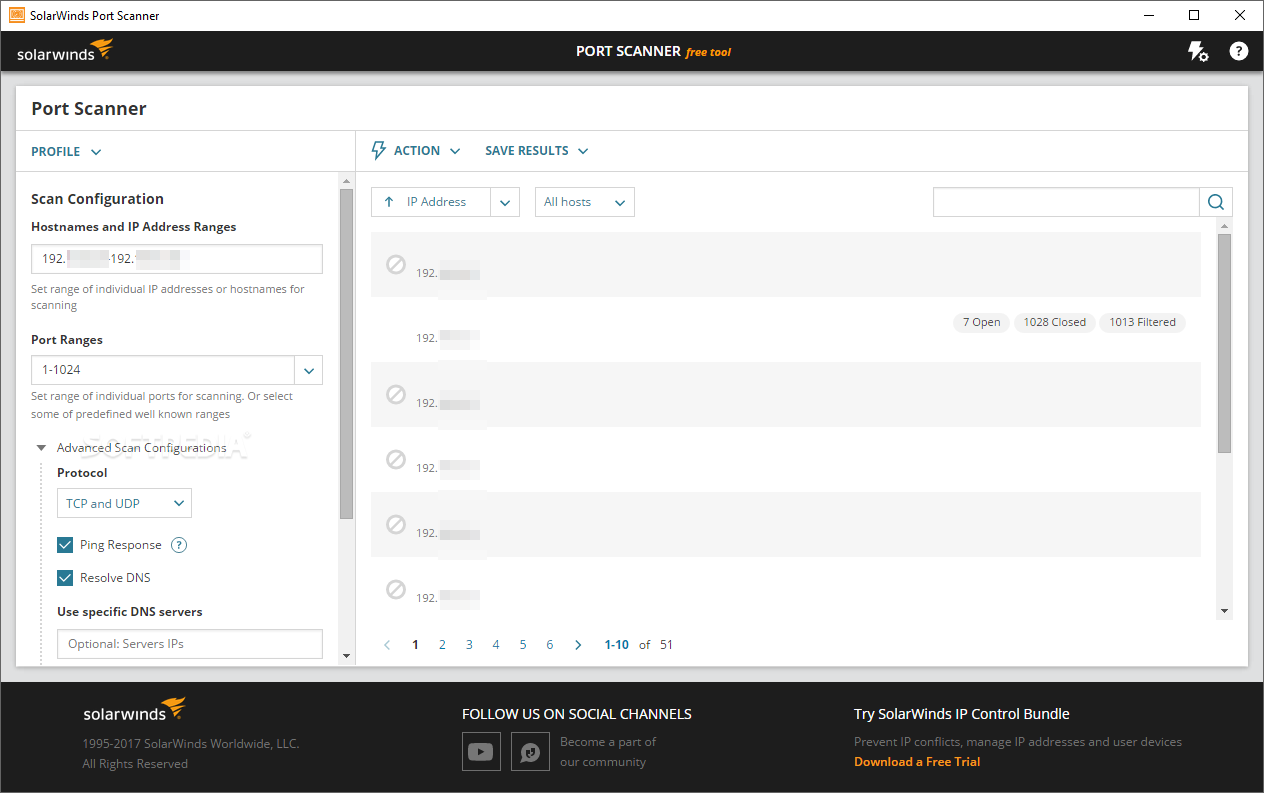The image size is (1264, 793).
Task: Click the results search input box
Action: coord(1066,202)
